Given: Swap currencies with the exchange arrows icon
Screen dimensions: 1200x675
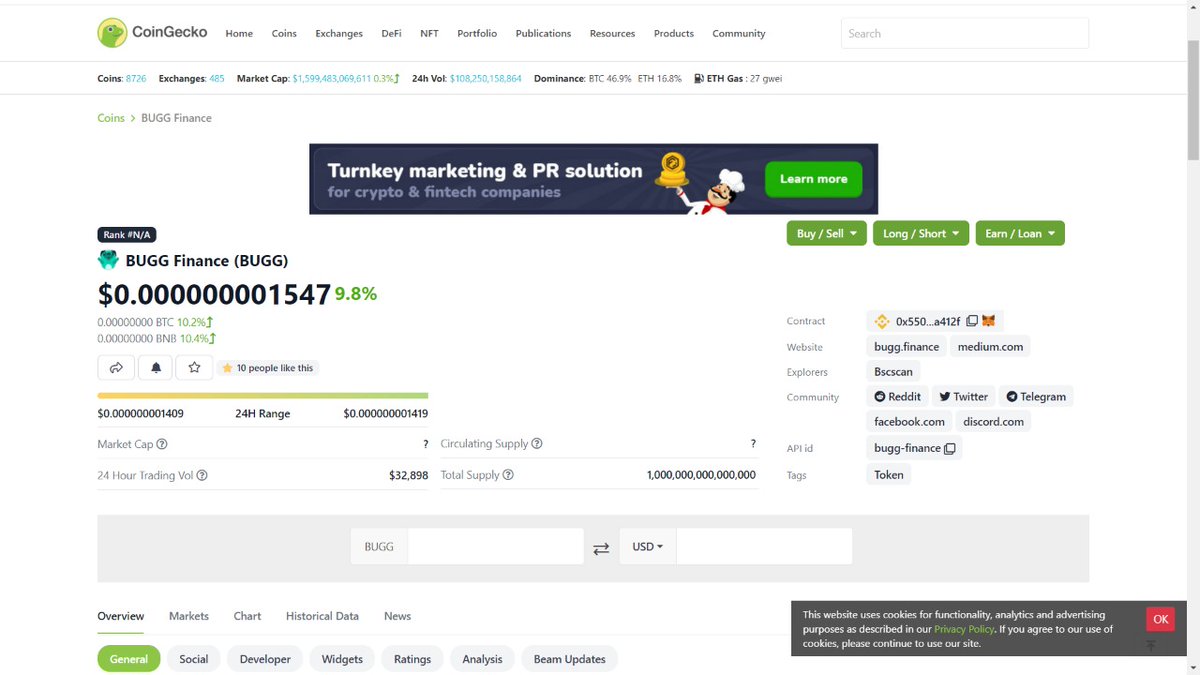Looking at the screenshot, I should tap(601, 548).
